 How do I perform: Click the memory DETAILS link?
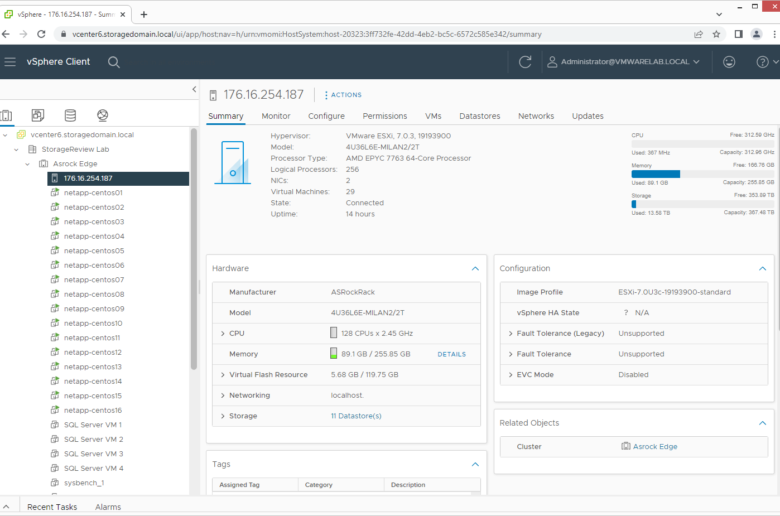(x=452, y=354)
